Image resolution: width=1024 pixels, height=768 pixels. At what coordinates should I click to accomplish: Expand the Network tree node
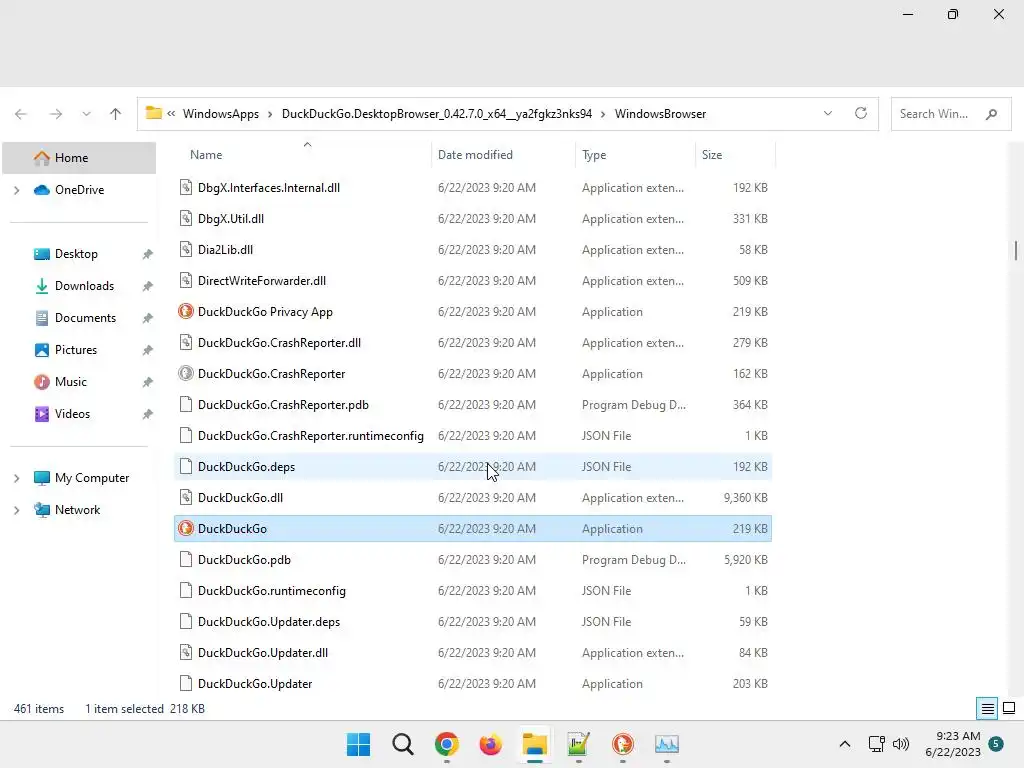[16, 510]
